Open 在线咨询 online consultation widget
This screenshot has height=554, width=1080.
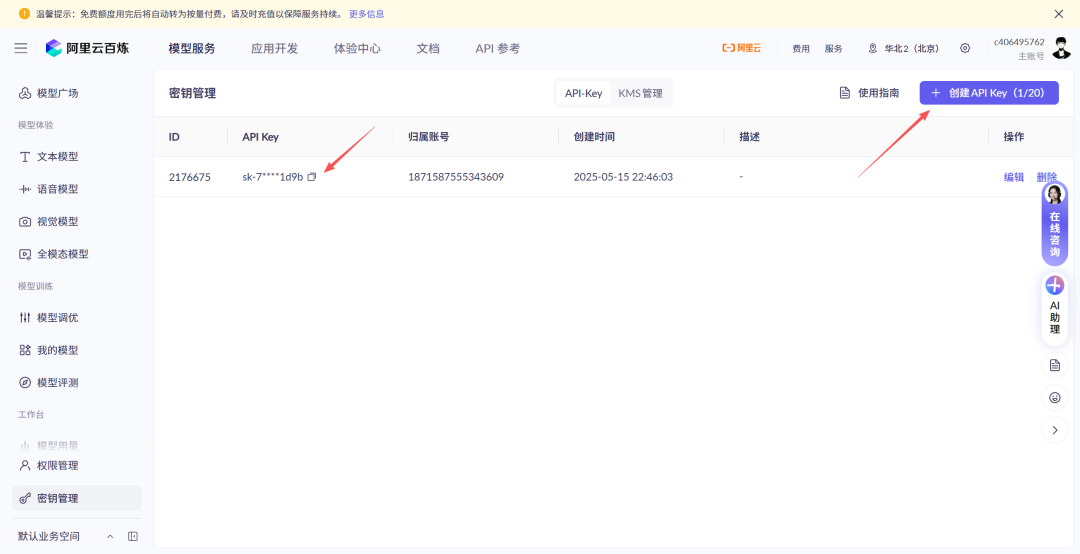1054,225
